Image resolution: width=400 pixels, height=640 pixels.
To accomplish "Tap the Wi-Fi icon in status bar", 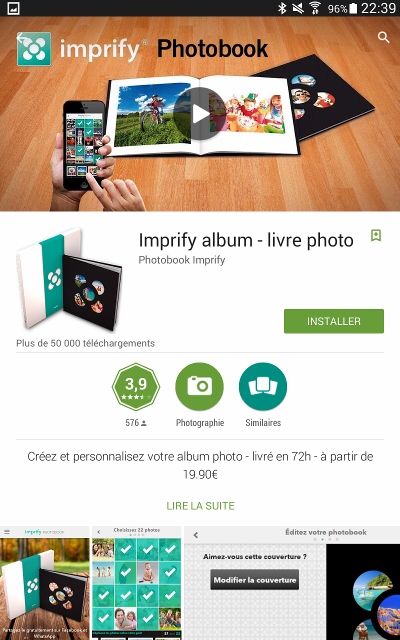I will coord(315,8).
